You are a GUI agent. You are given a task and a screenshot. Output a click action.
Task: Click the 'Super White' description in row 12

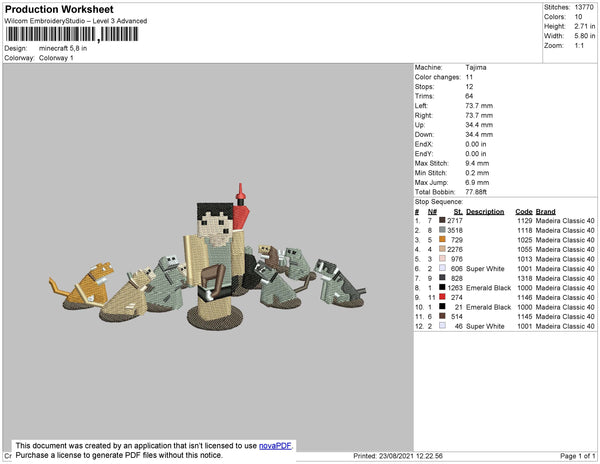(x=485, y=326)
